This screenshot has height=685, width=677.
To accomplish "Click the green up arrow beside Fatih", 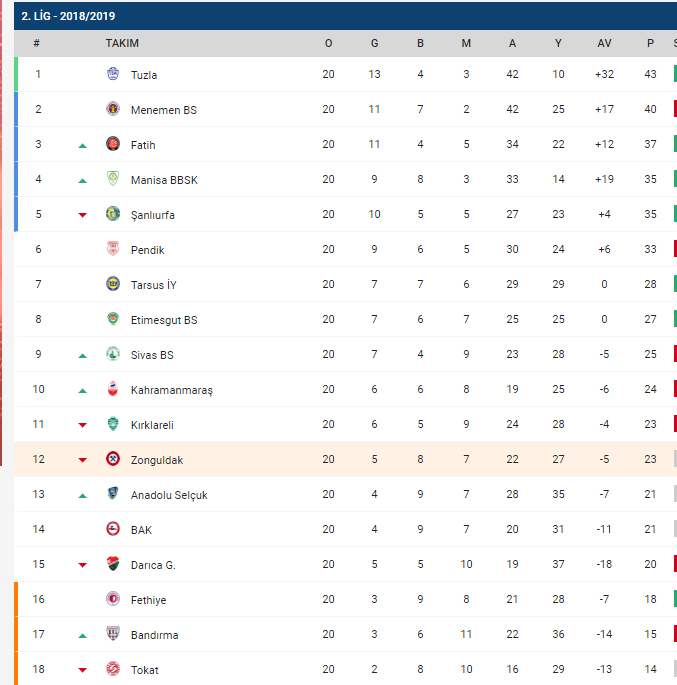I will [83, 145].
